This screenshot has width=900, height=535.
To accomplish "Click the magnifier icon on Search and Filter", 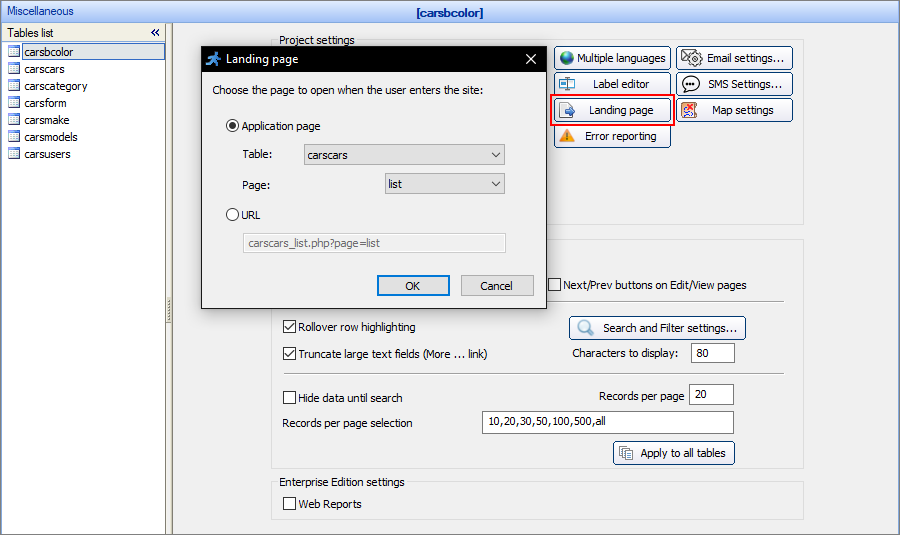I will tap(585, 328).
